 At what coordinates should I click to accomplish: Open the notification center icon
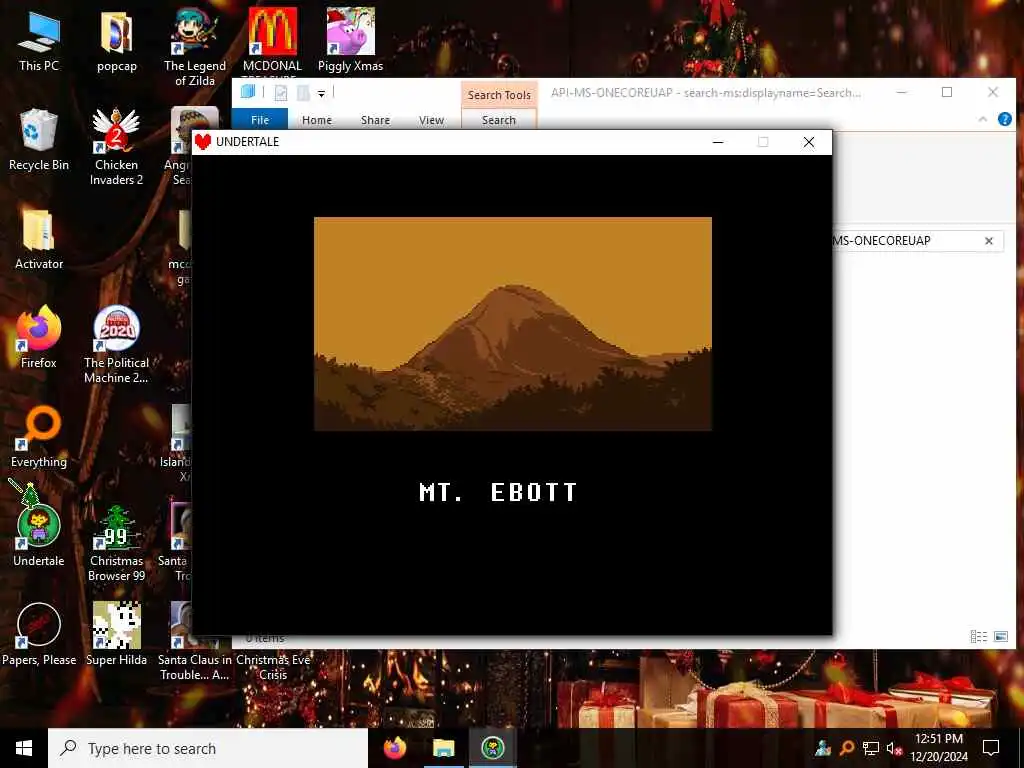991,748
